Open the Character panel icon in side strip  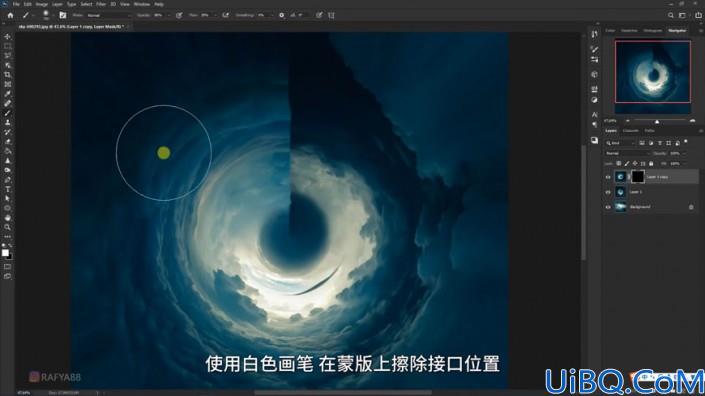tap(594, 114)
